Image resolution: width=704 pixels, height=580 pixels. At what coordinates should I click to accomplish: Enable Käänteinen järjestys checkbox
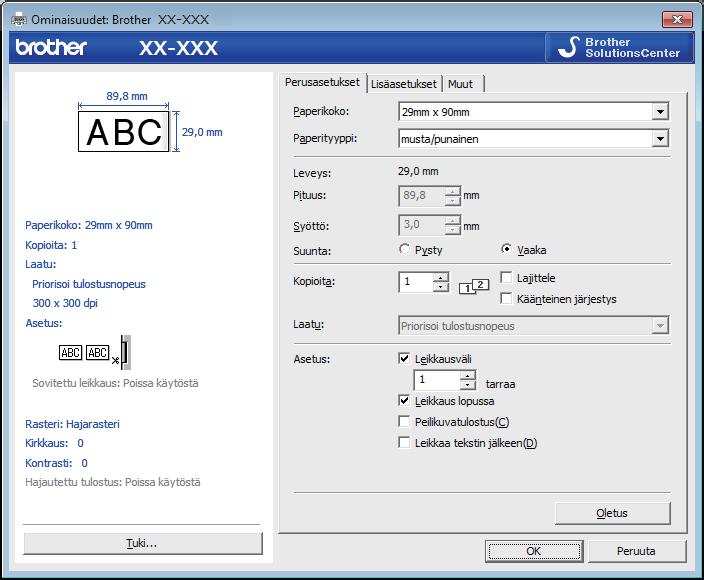click(x=506, y=299)
